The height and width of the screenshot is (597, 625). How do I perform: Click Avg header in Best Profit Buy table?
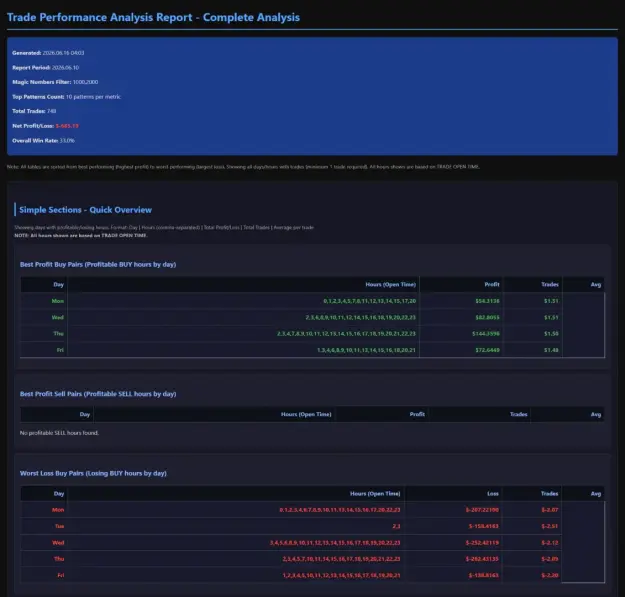tap(596, 285)
